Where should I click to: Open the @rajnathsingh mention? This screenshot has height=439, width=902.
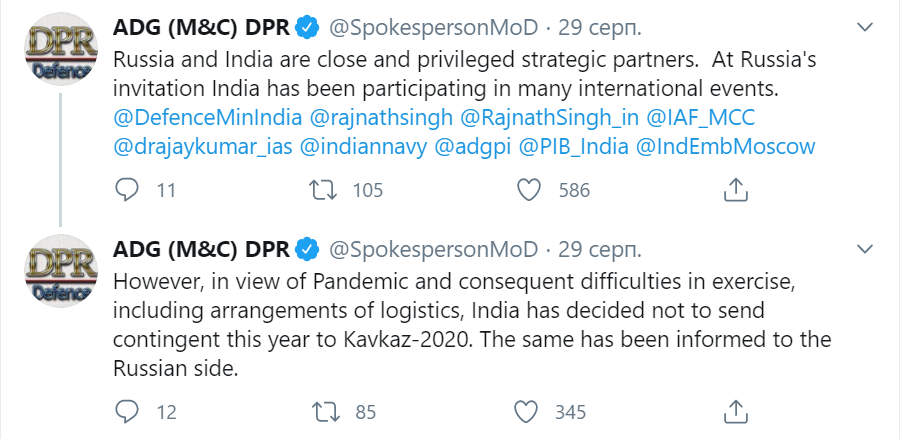pyautogui.click(x=381, y=117)
